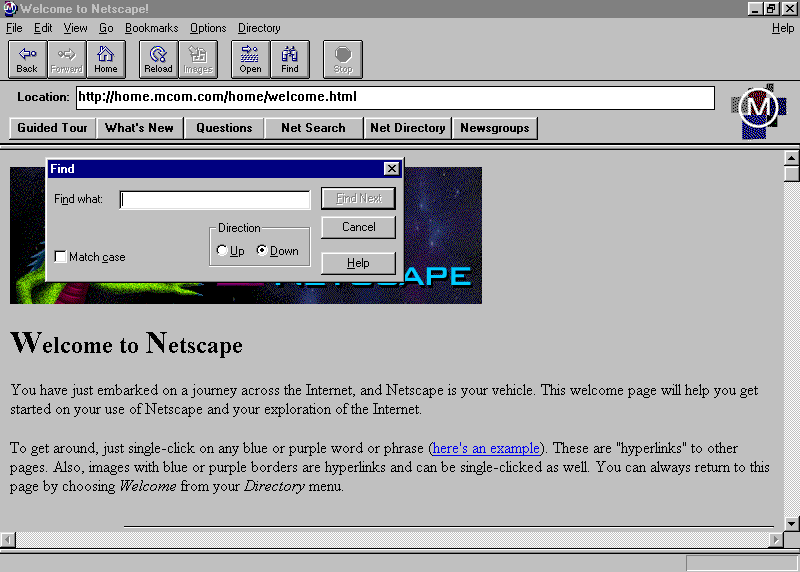Viewport: 800px width, 572px height.
Task: Click the Help button in Find dialog
Action: [359, 263]
